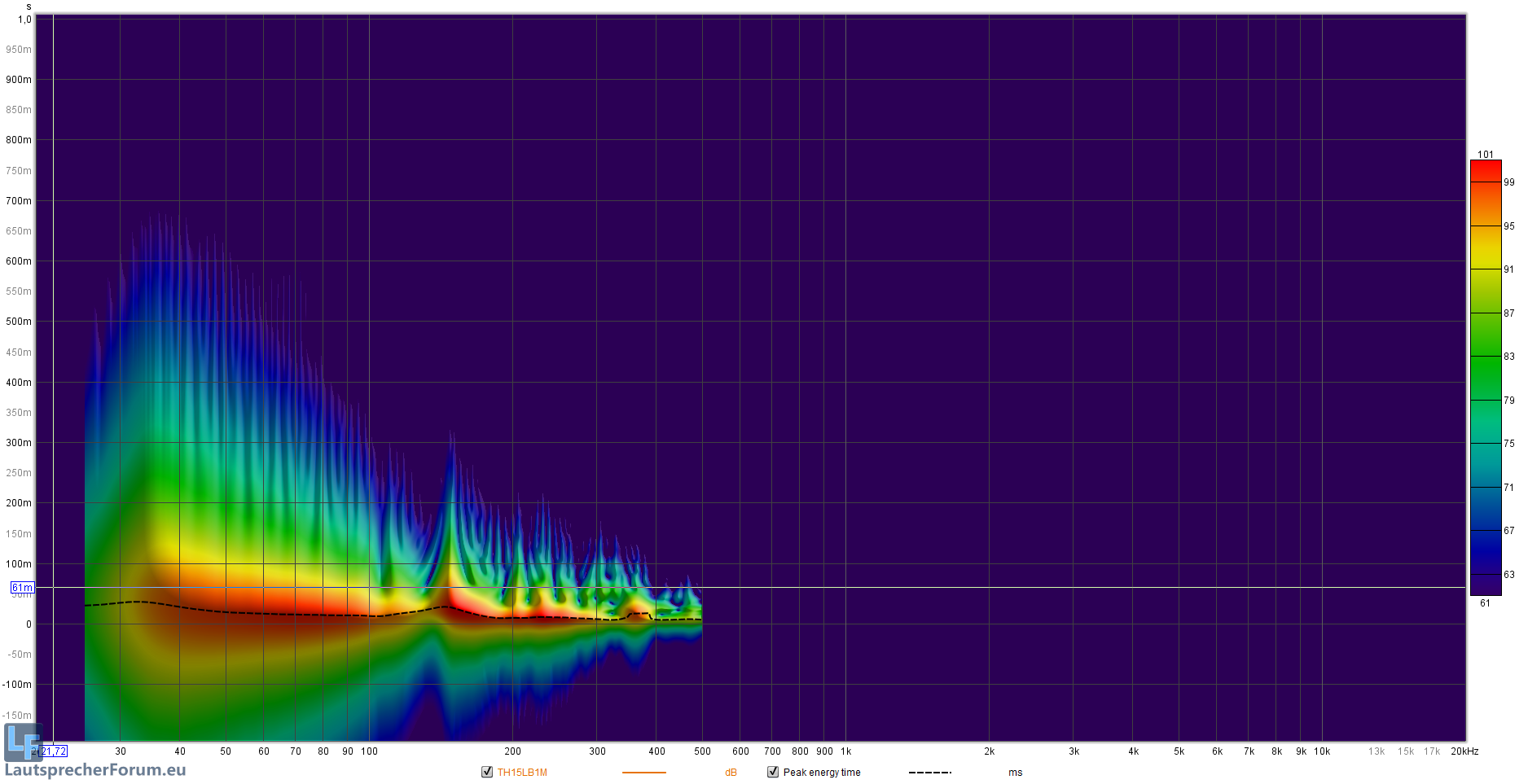This screenshot has height=784, width=1528.
Task: Select the 21,72 frequency cursor readout
Action: tap(54, 751)
